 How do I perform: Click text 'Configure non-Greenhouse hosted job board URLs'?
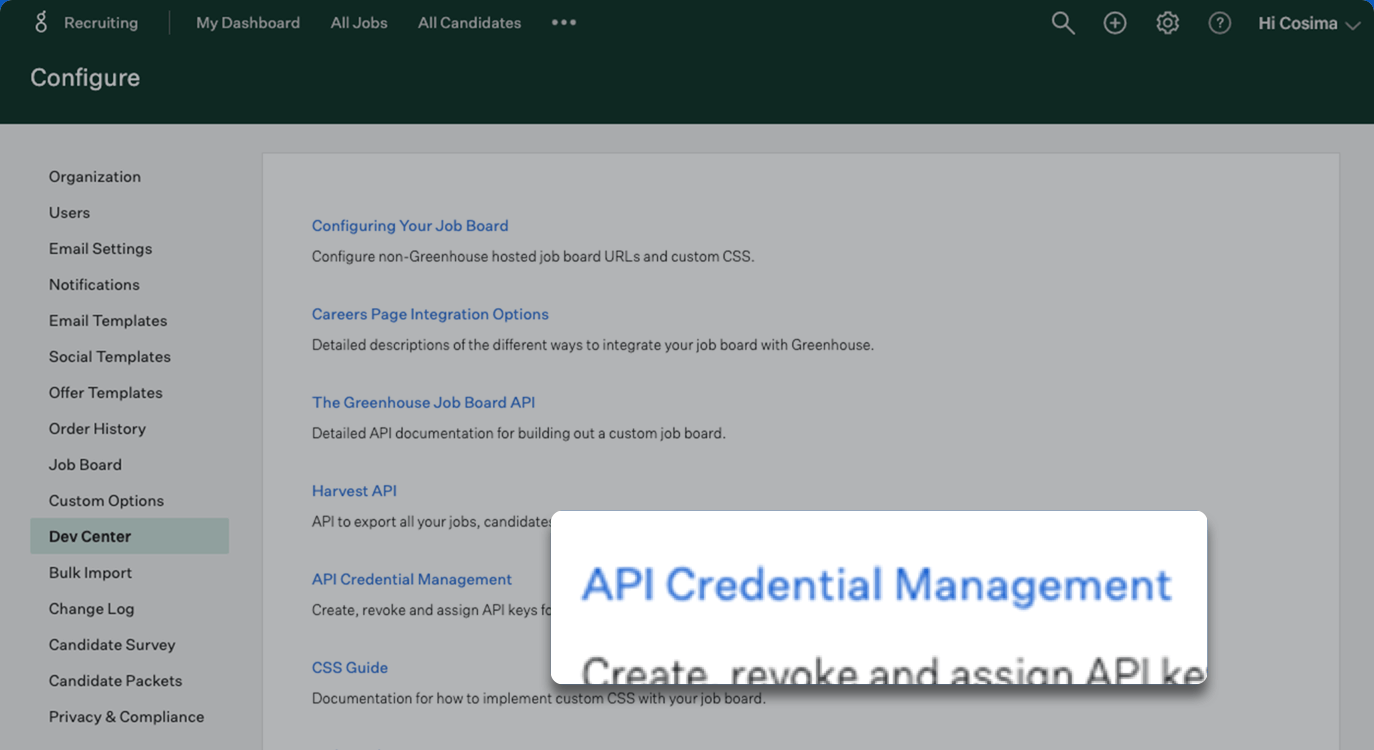coord(474,256)
